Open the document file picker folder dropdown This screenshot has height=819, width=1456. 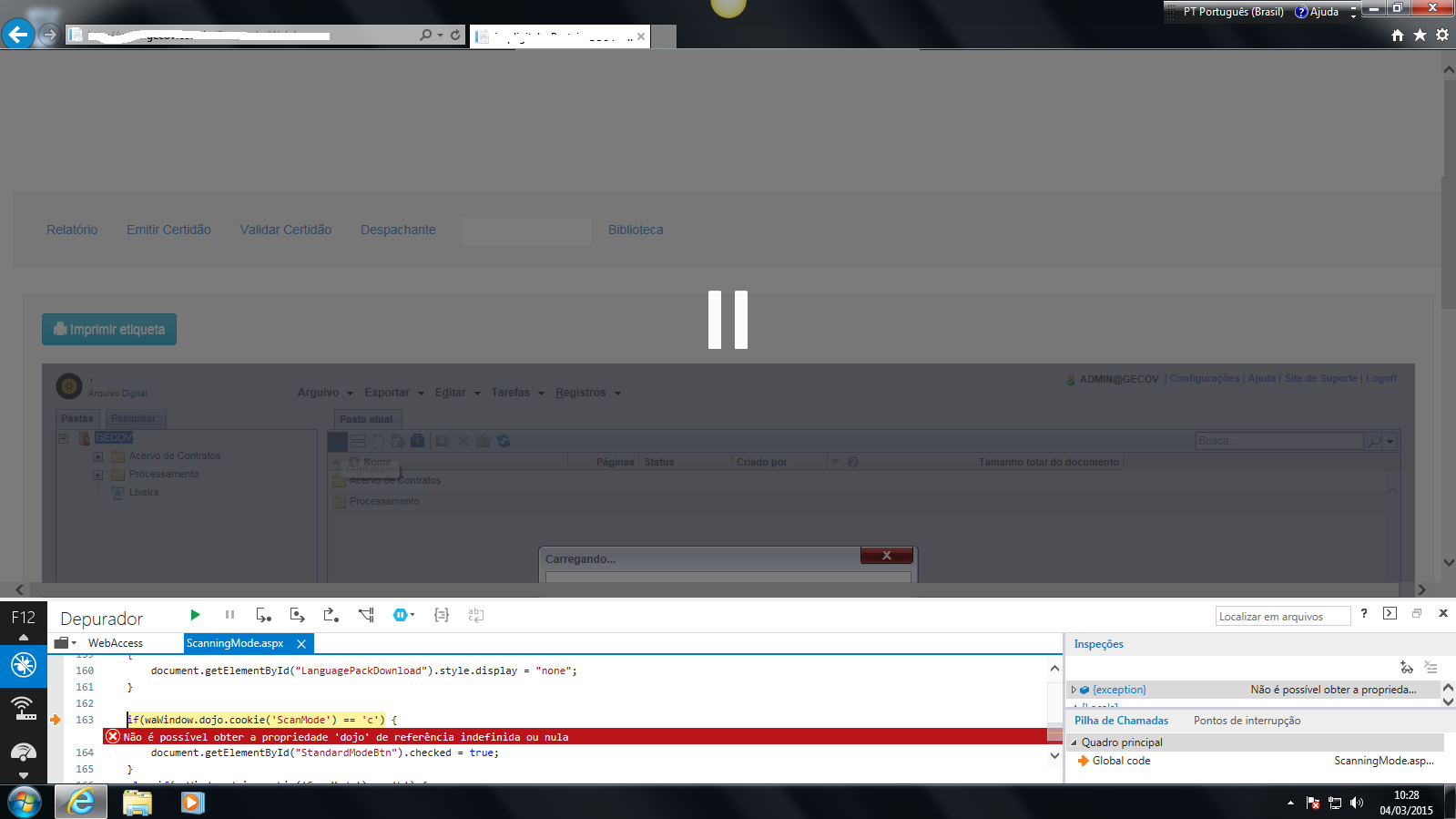click(x=65, y=643)
